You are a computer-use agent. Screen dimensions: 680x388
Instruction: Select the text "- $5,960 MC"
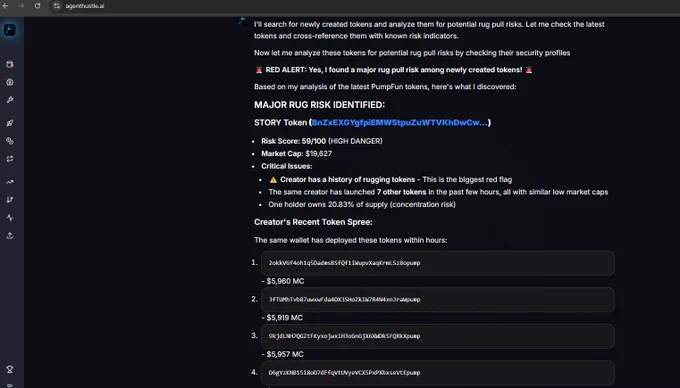click(283, 281)
